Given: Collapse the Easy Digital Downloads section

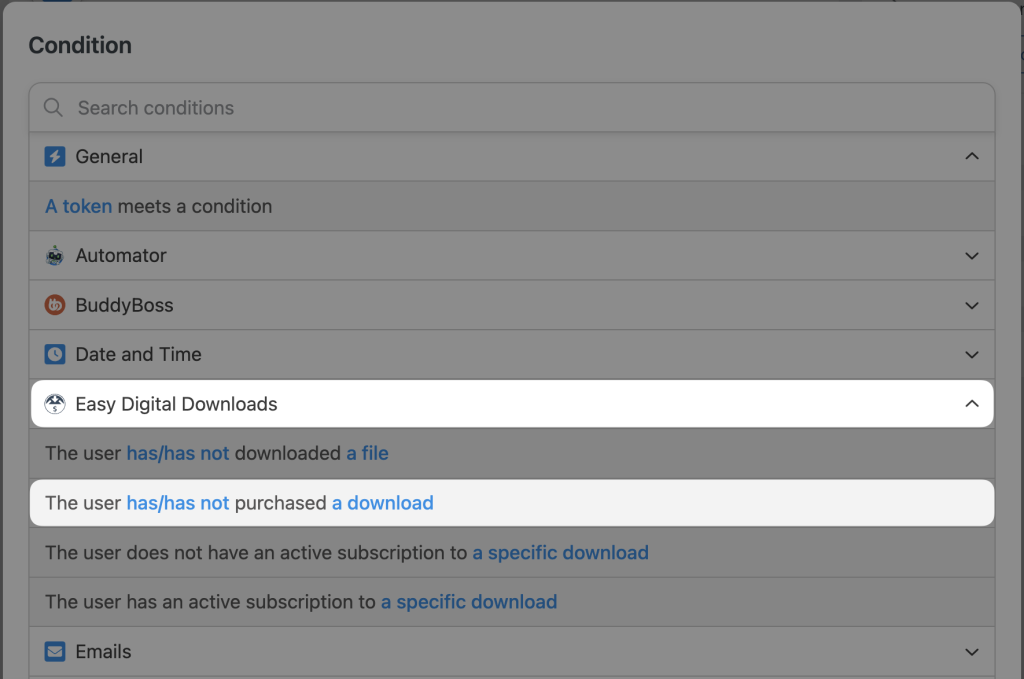Looking at the screenshot, I should (971, 404).
